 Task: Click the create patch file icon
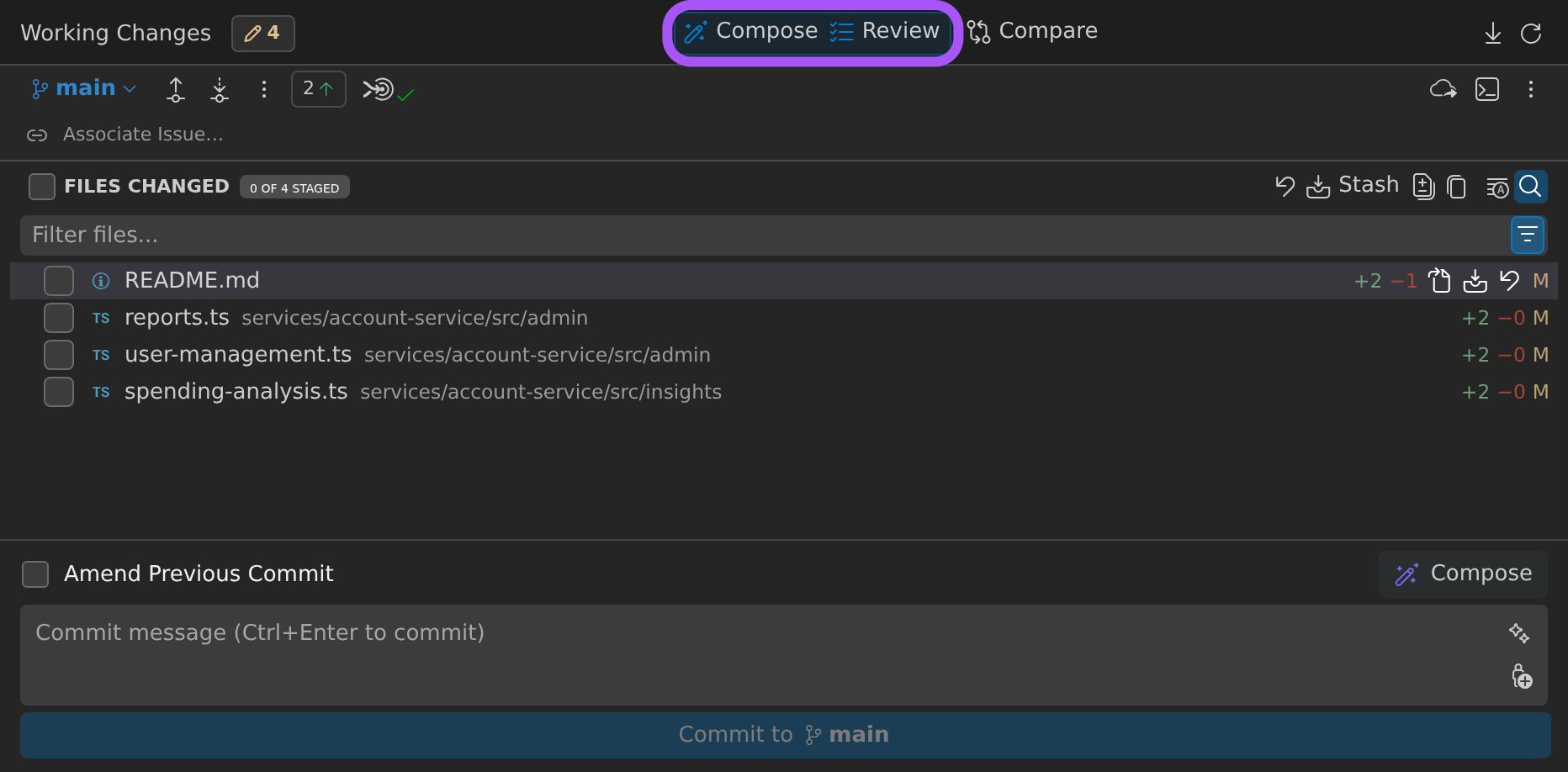[1423, 186]
